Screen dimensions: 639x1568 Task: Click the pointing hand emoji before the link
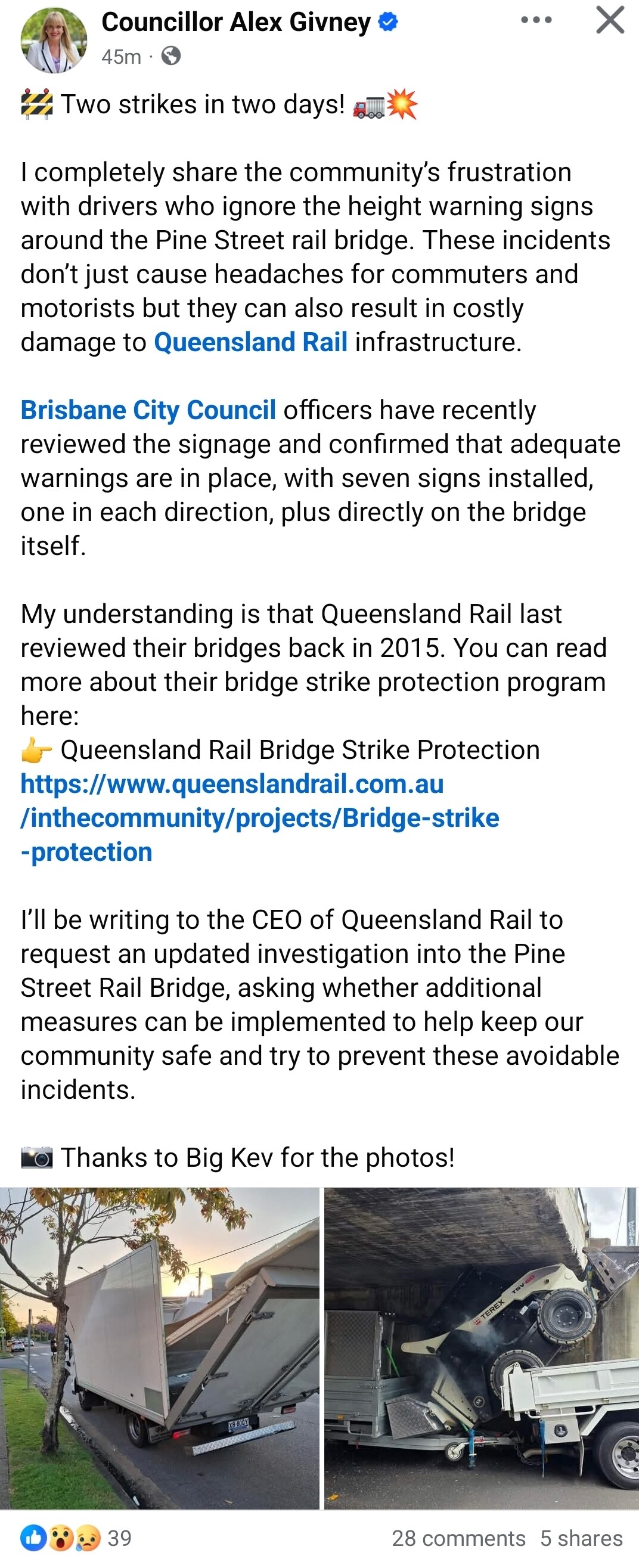click(x=36, y=751)
